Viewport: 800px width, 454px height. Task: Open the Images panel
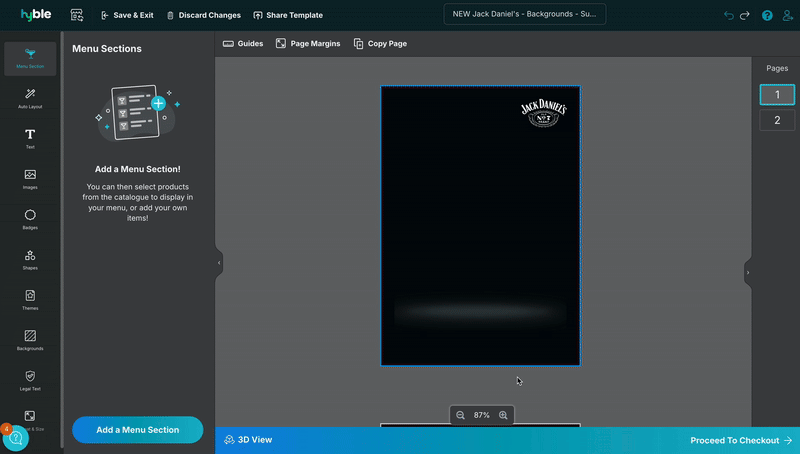point(30,179)
